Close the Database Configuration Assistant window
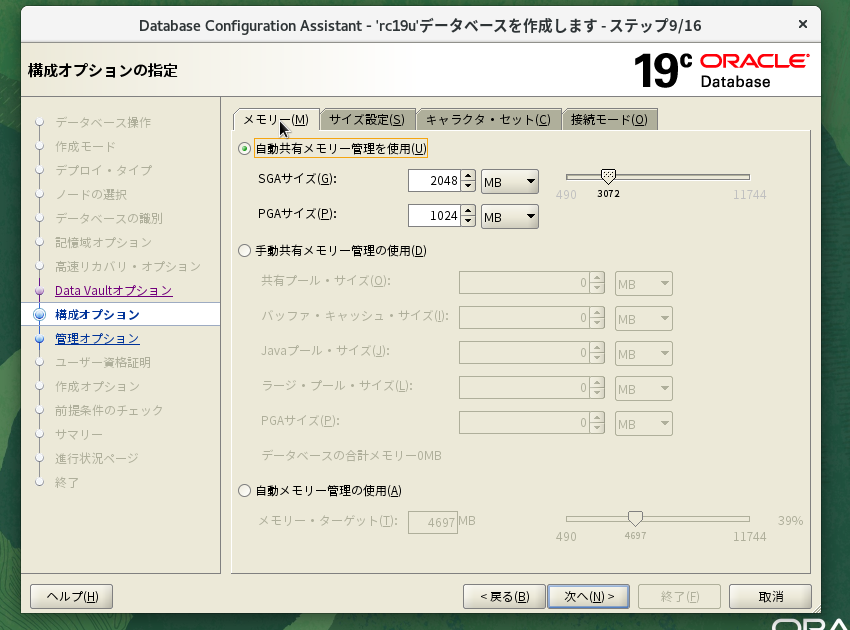 (803, 24)
